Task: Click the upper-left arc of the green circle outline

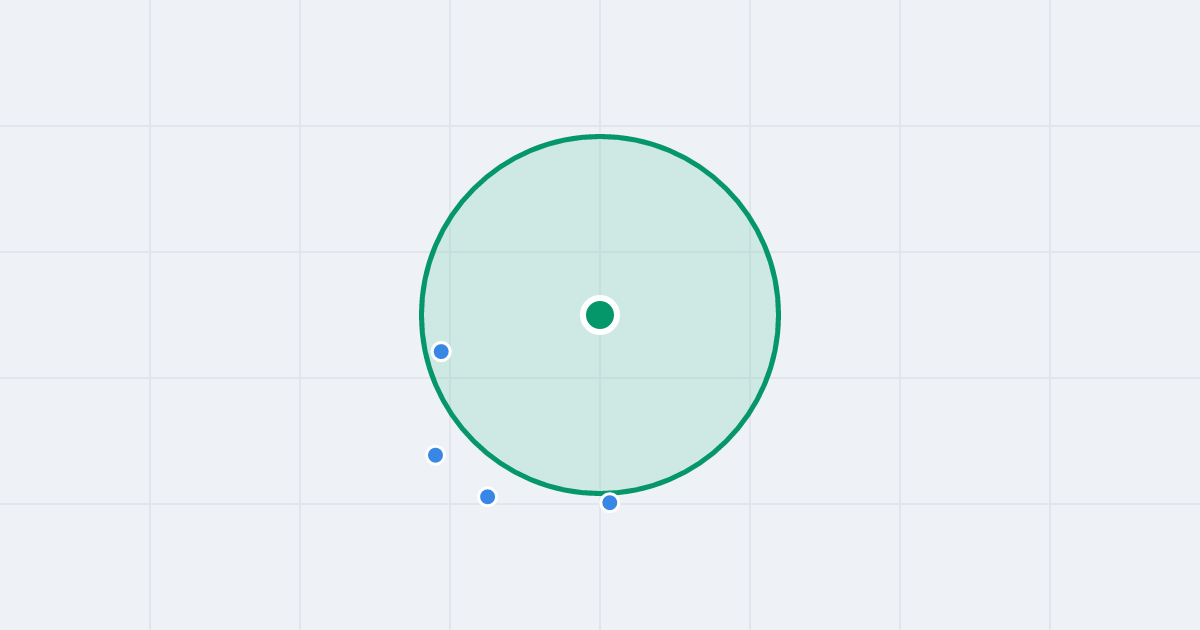Action: tap(473, 189)
